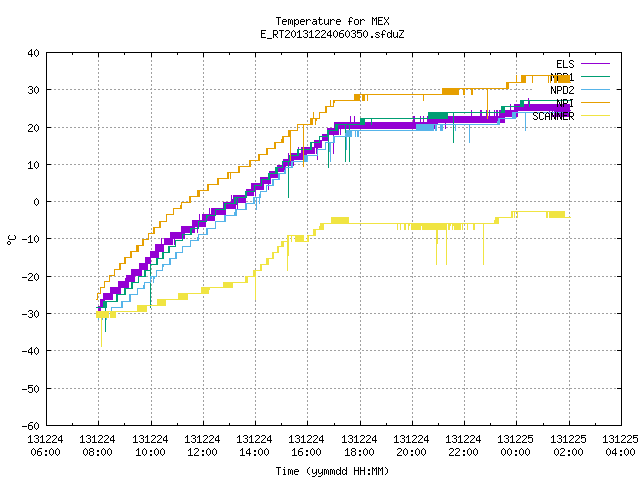Click the y-axis label -40
Screen dimensions: 640x480
pos(31,351)
